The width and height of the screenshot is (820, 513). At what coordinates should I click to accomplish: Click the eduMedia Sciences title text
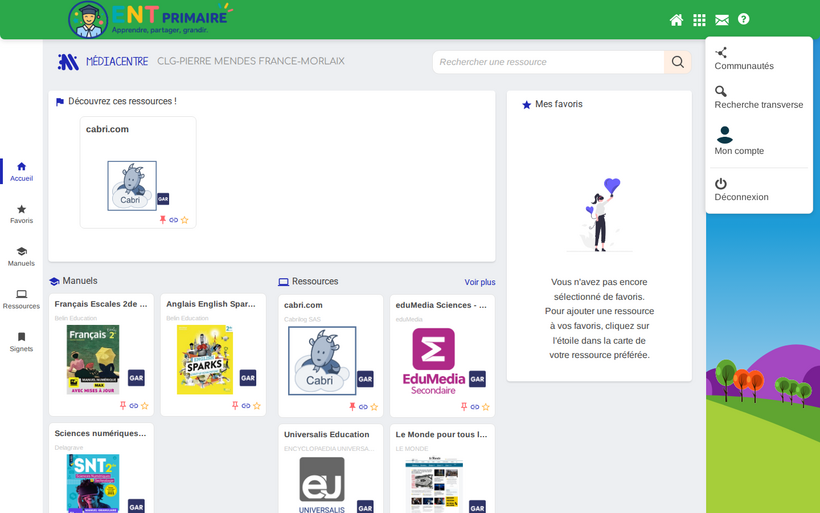coord(441,305)
